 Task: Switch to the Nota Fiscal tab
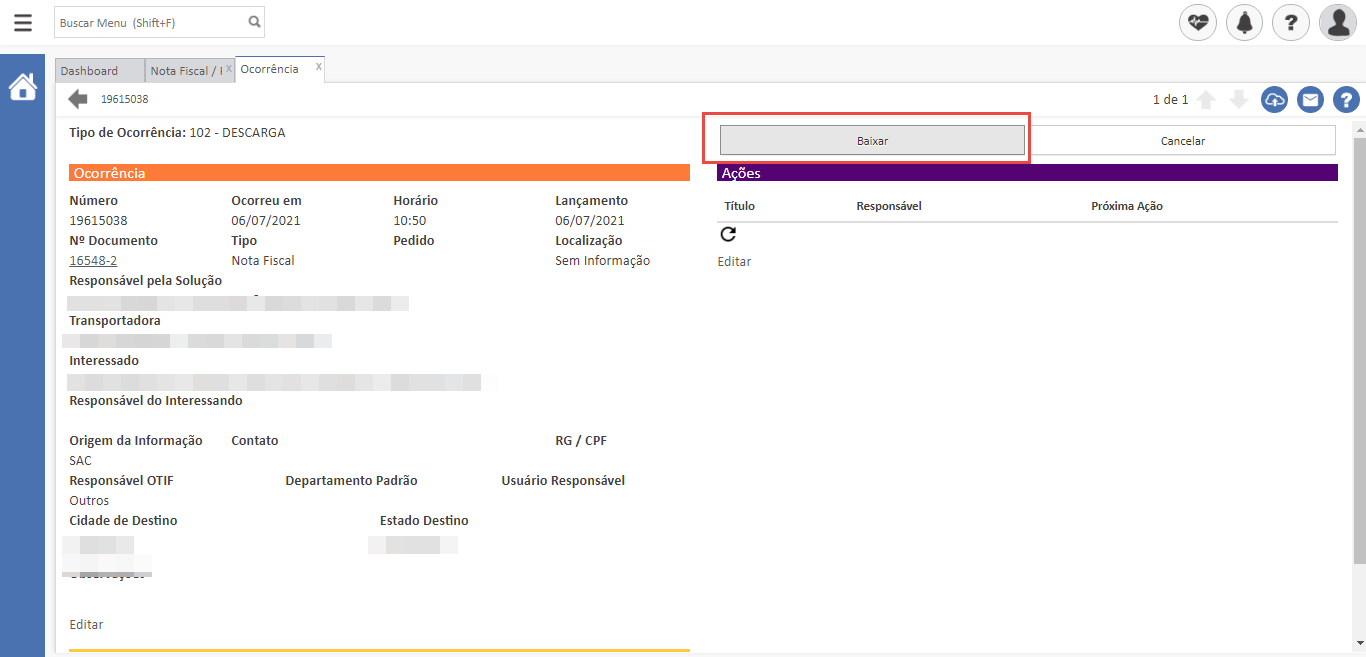click(184, 71)
